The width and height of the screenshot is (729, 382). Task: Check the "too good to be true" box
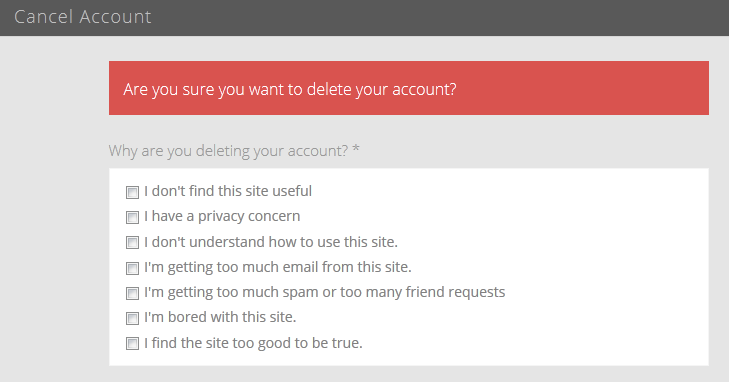click(132, 343)
